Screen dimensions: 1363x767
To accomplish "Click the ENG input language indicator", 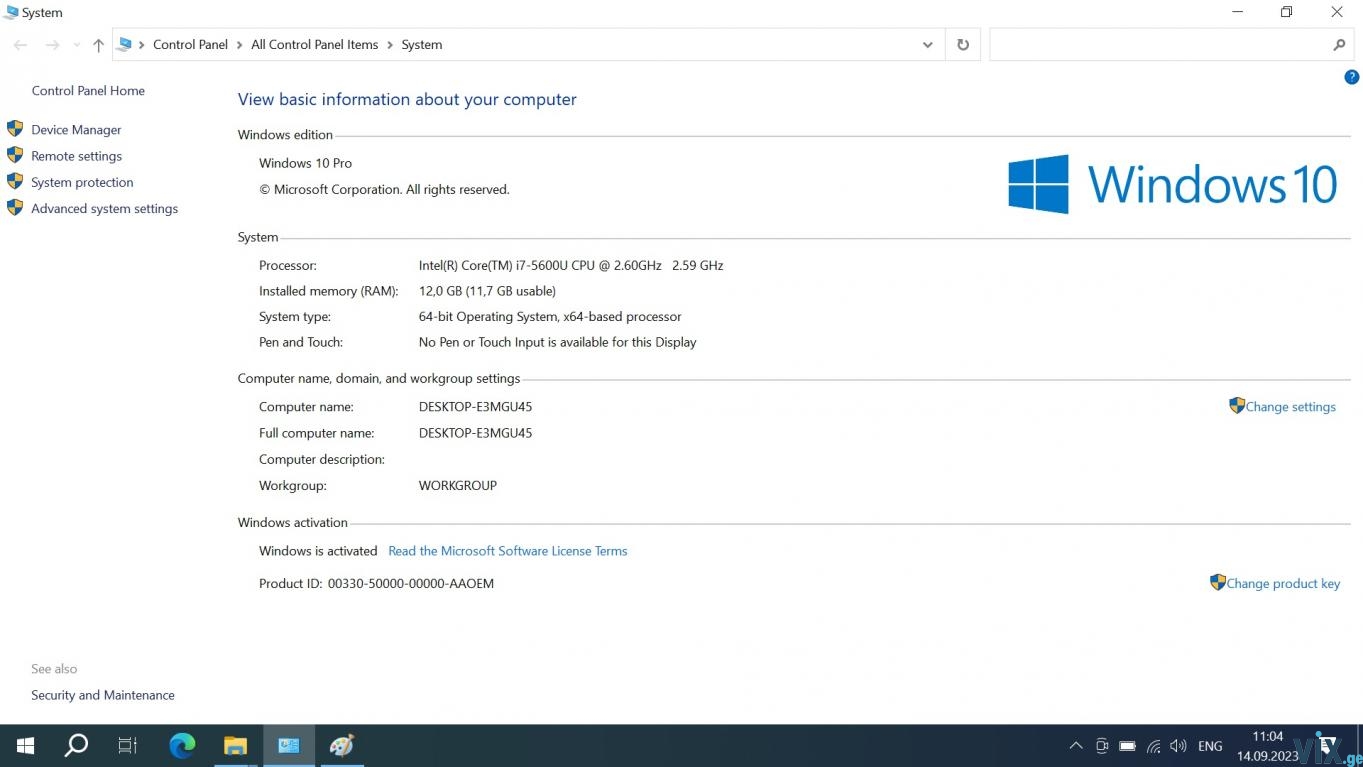I will point(1210,746).
